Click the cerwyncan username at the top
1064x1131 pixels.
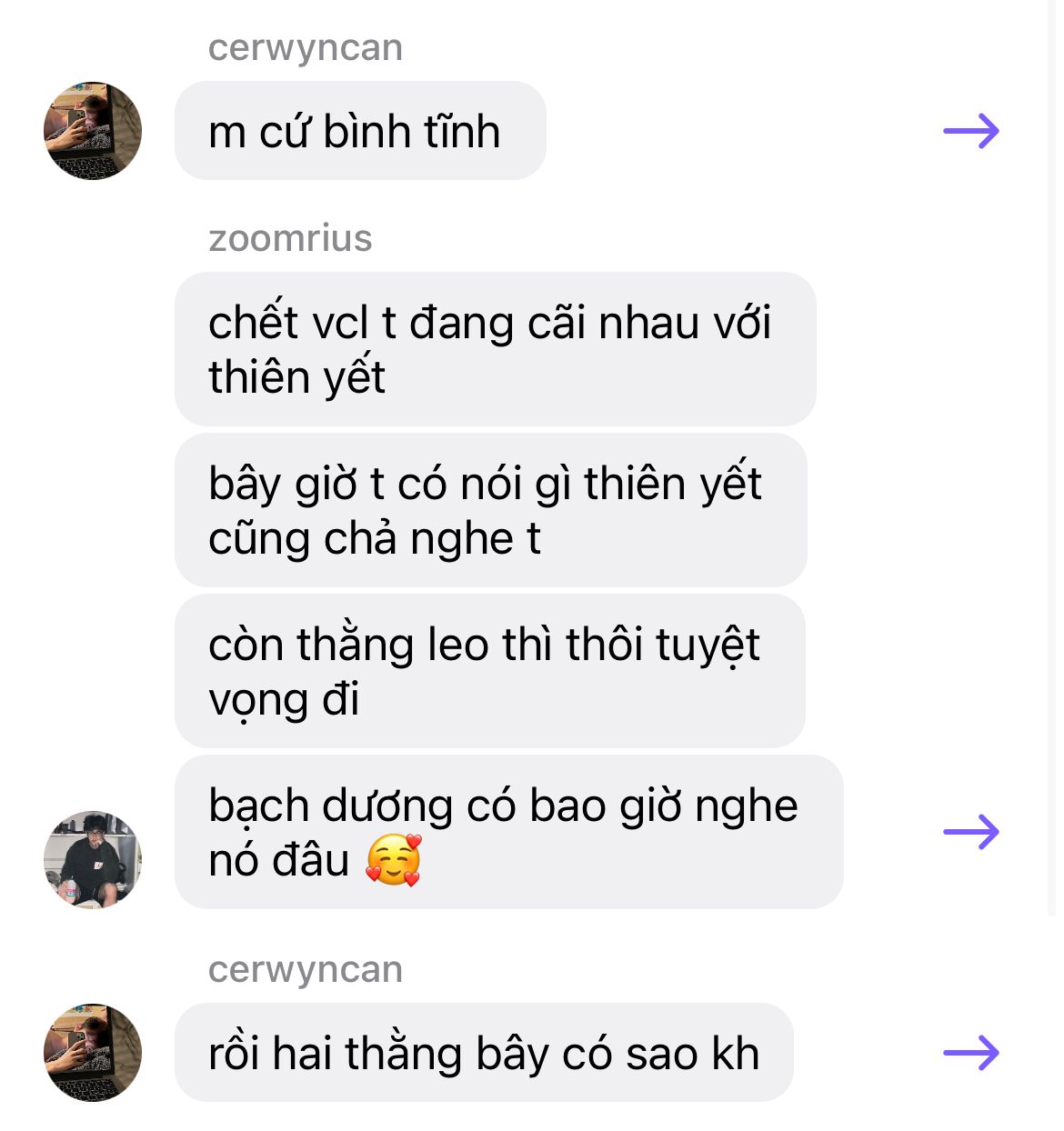click(x=306, y=48)
